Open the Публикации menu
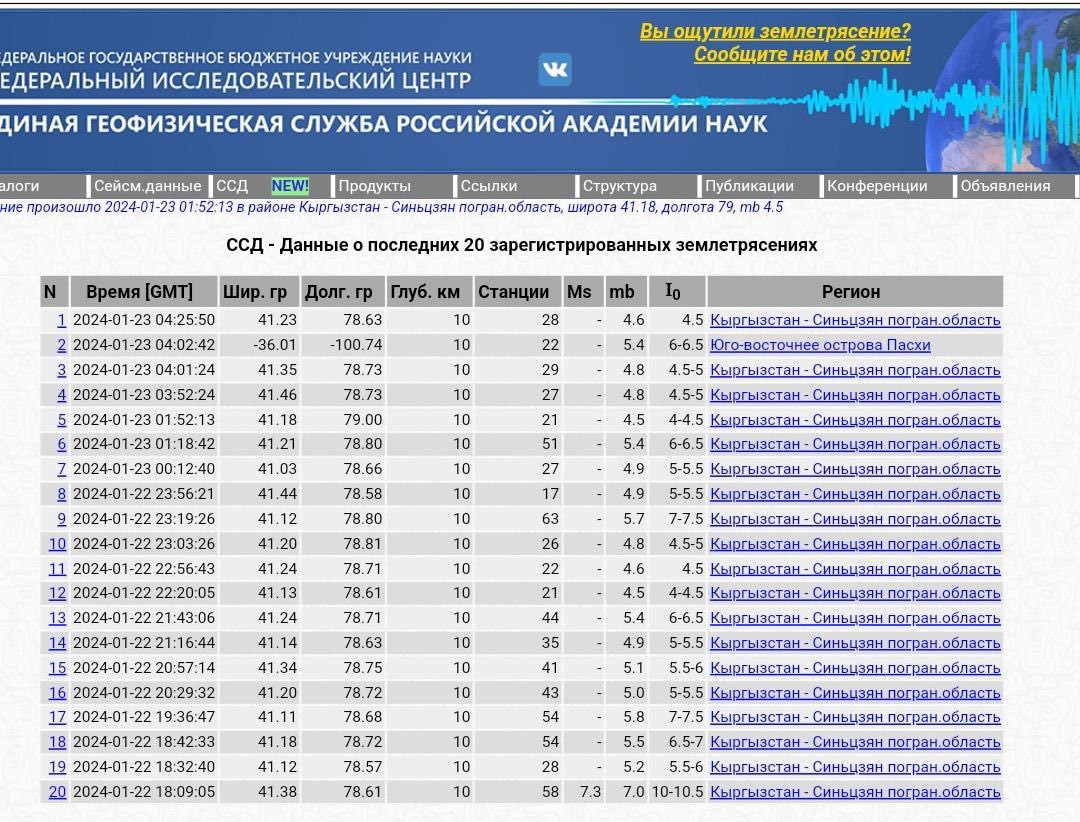 coord(749,186)
